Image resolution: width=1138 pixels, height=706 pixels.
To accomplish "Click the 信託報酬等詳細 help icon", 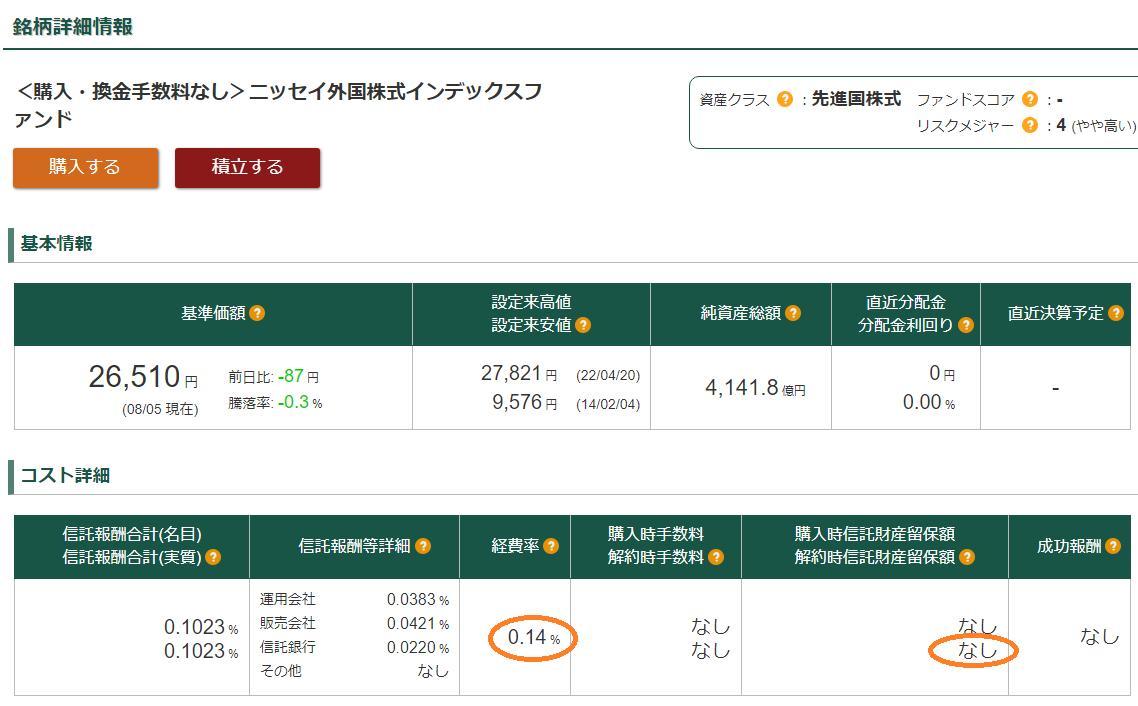I will (421, 546).
